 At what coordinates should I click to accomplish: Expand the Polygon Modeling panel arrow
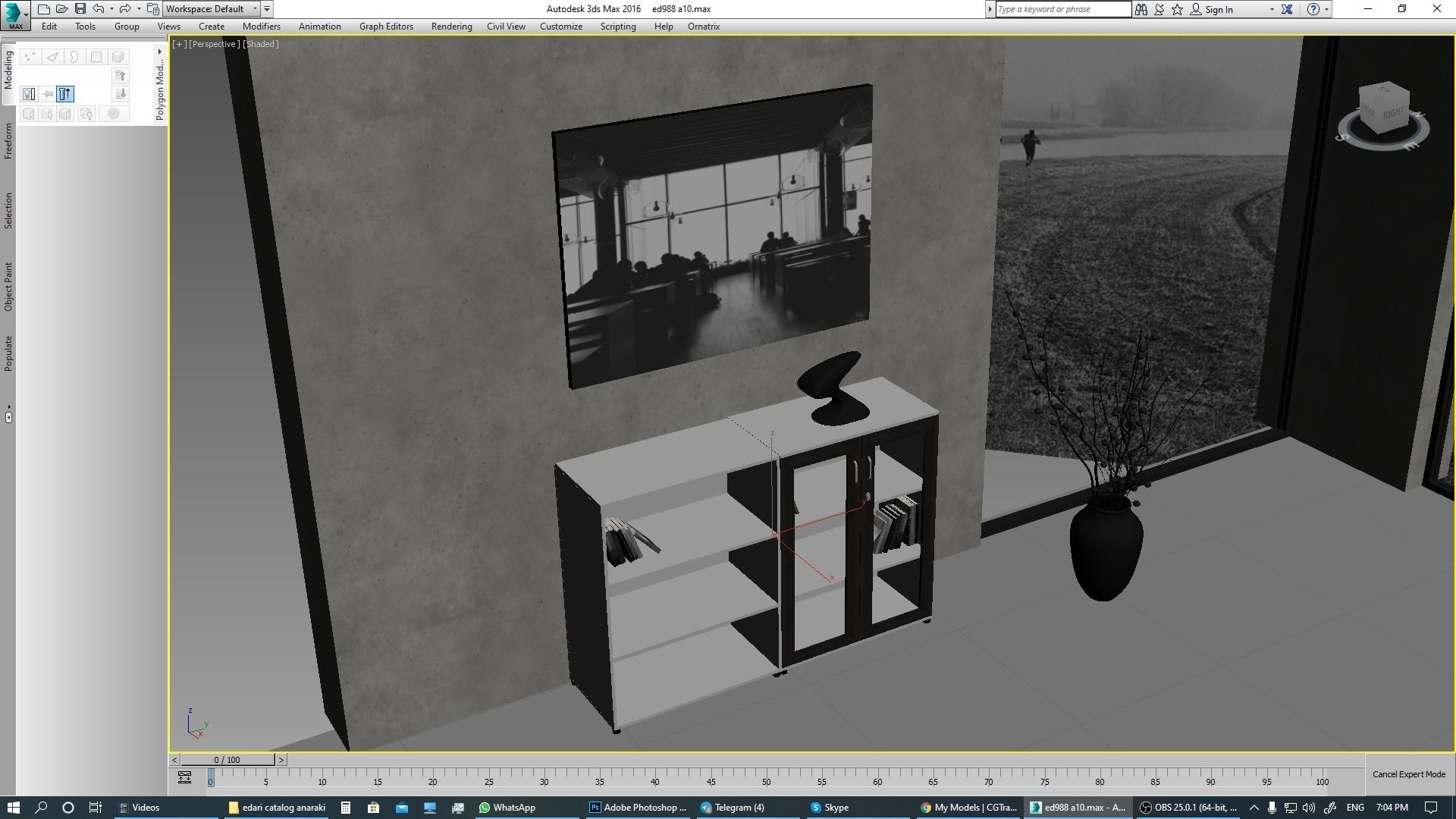(x=160, y=52)
